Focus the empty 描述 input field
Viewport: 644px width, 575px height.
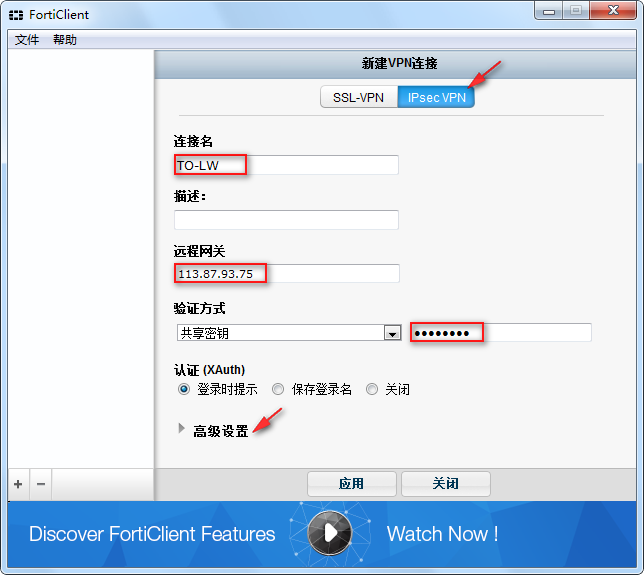(286, 220)
